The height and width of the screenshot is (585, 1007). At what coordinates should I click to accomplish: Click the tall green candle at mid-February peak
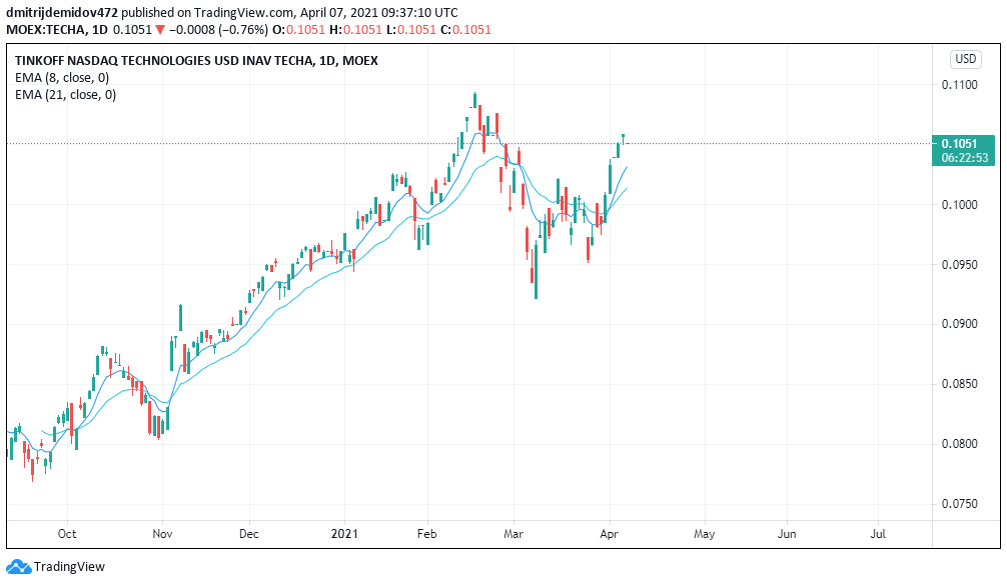pyautogui.click(x=475, y=100)
